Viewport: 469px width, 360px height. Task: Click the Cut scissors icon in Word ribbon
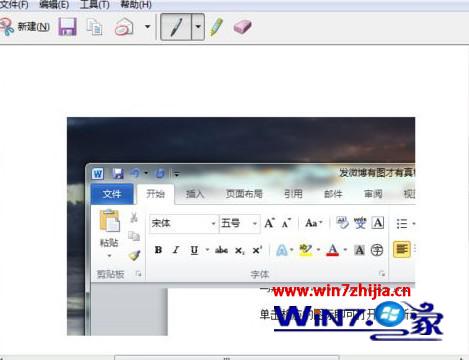[x=134, y=217]
